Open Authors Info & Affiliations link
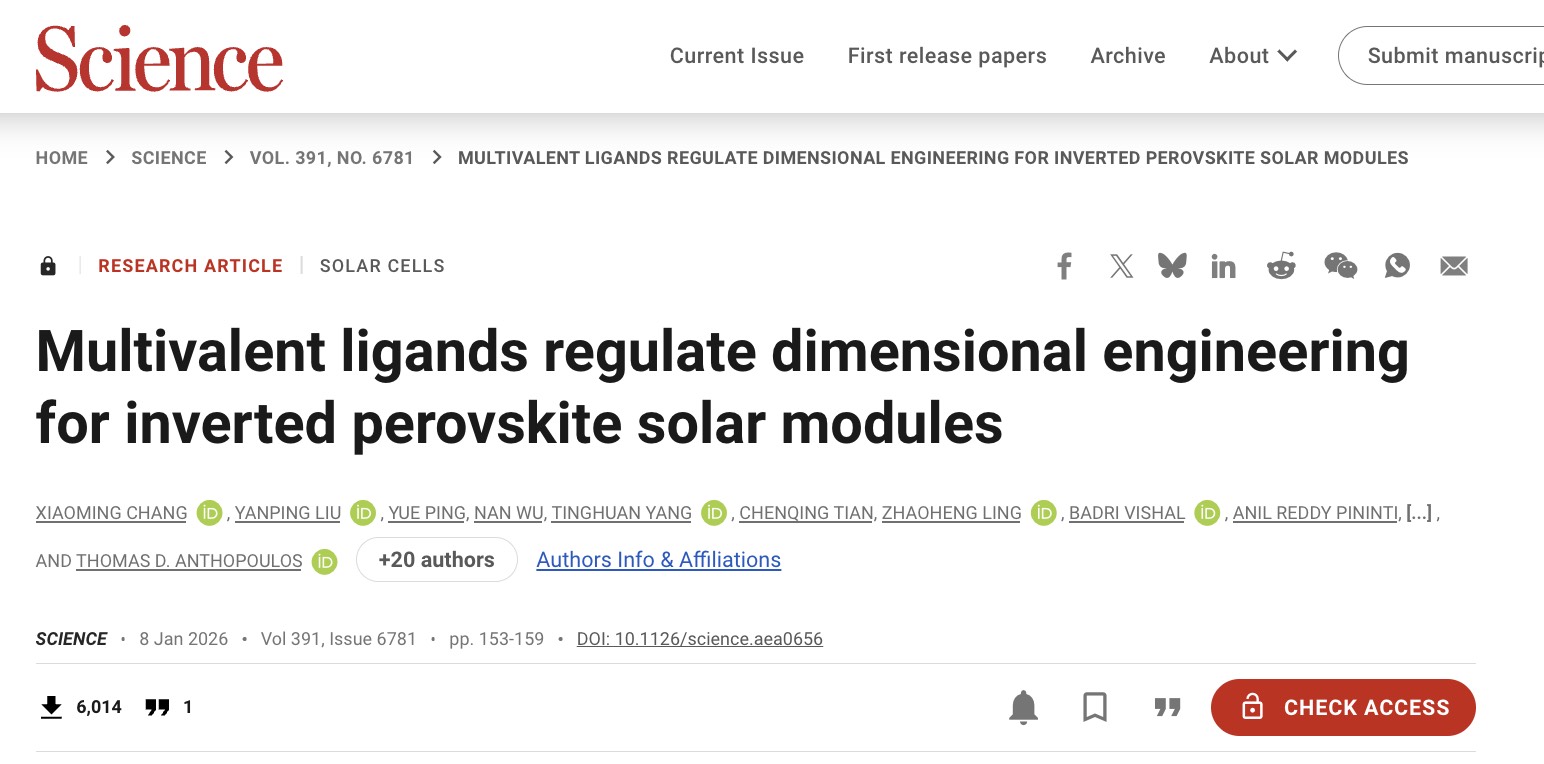Viewport: 1544px width, 764px height. 658,560
